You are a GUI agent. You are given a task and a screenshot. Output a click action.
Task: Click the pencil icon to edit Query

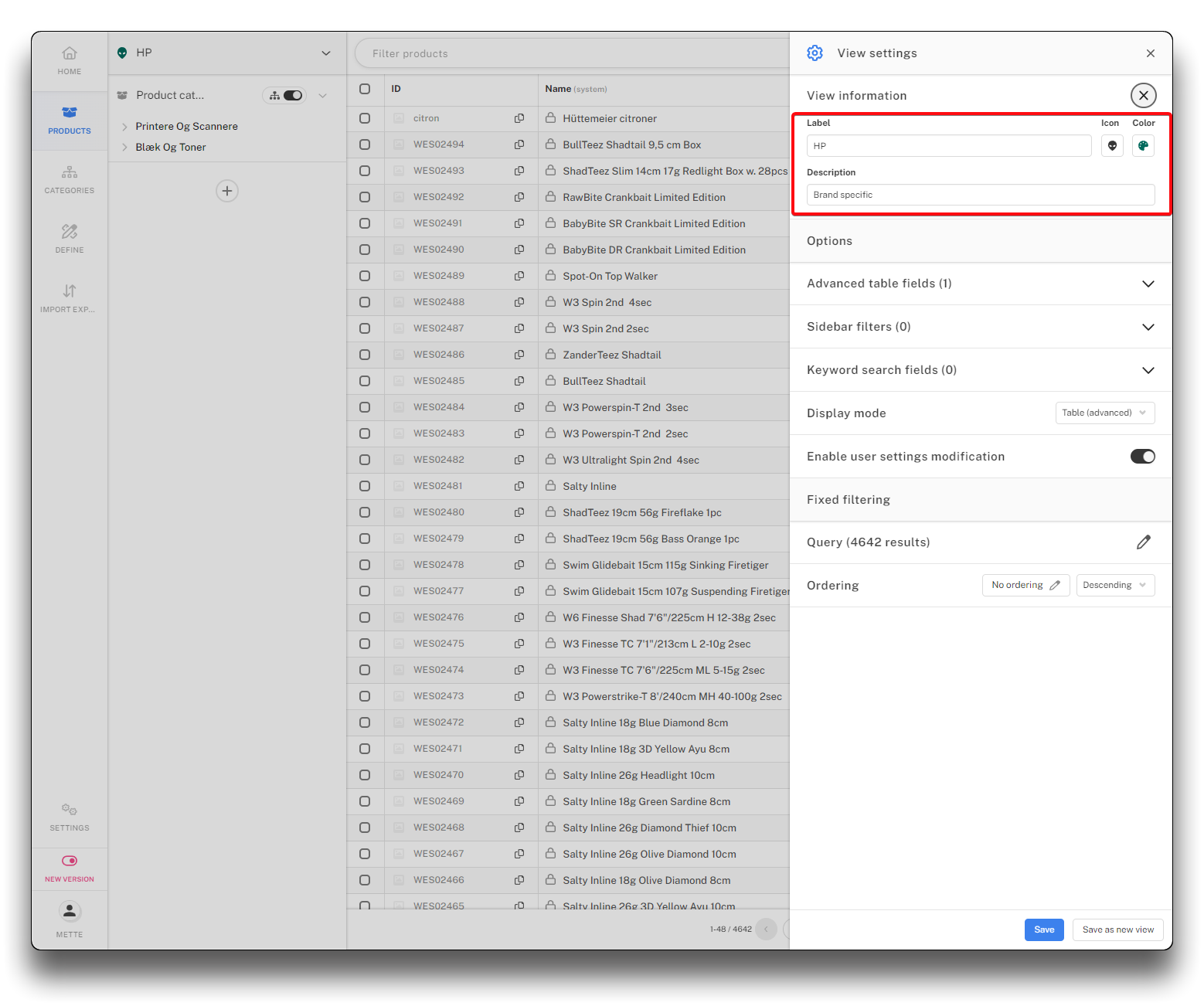1143,542
